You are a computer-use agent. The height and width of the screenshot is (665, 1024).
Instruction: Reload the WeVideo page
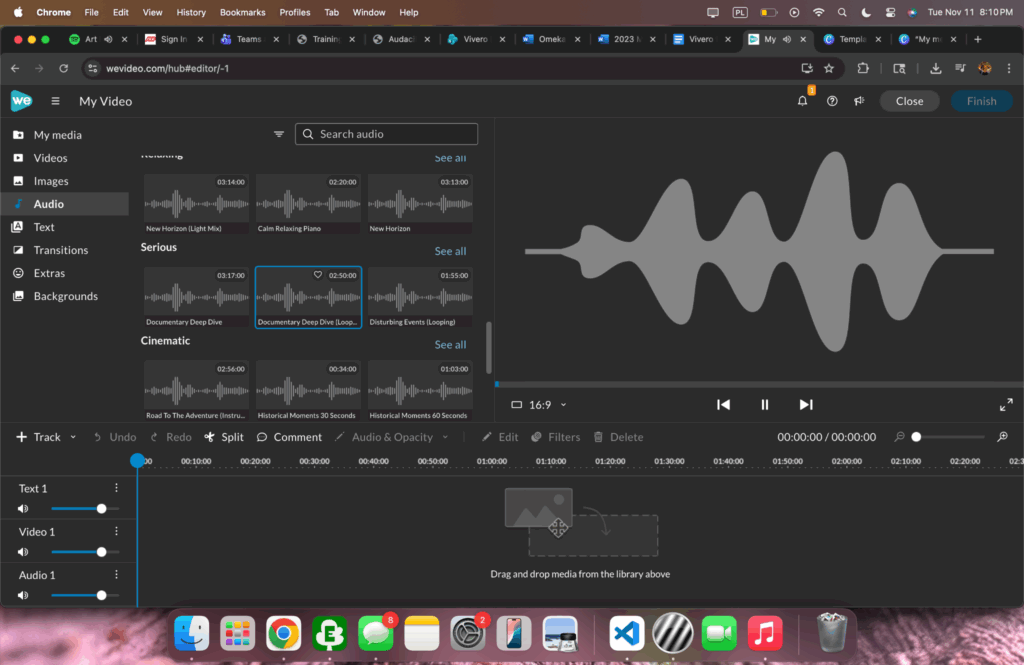(63, 68)
